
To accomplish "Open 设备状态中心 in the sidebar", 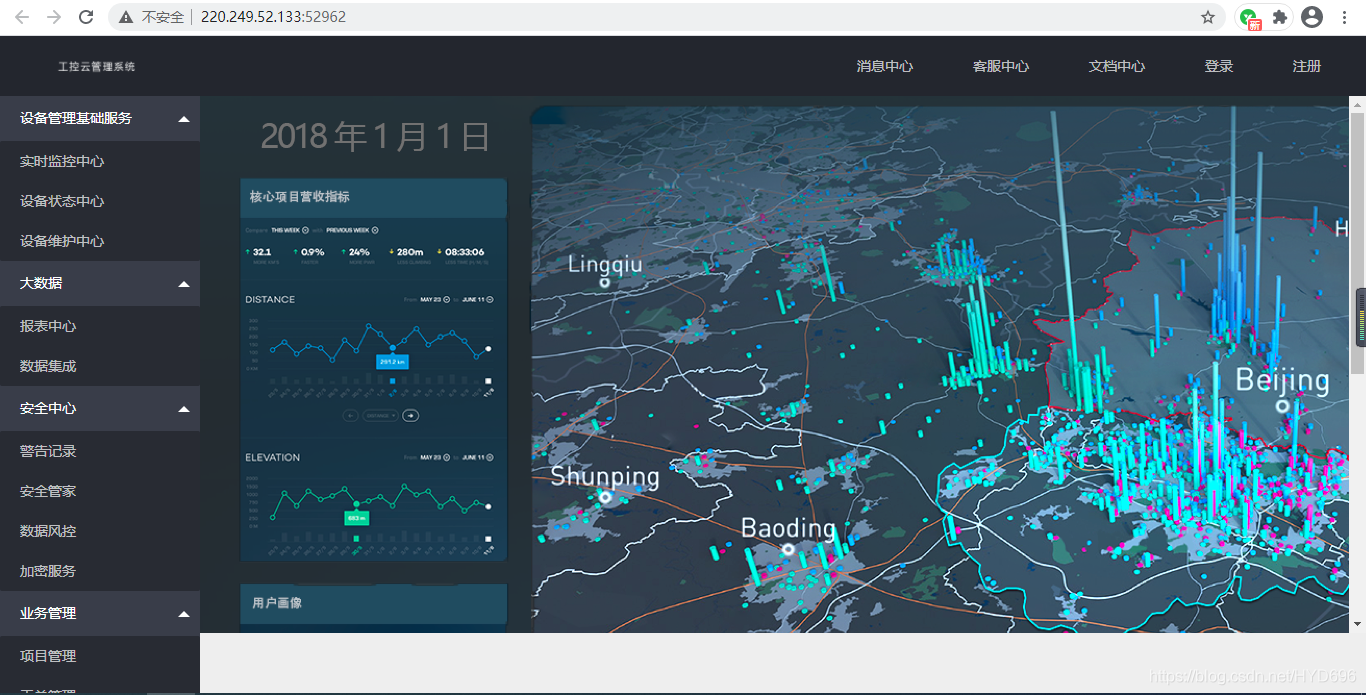I will tap(62, 201).
